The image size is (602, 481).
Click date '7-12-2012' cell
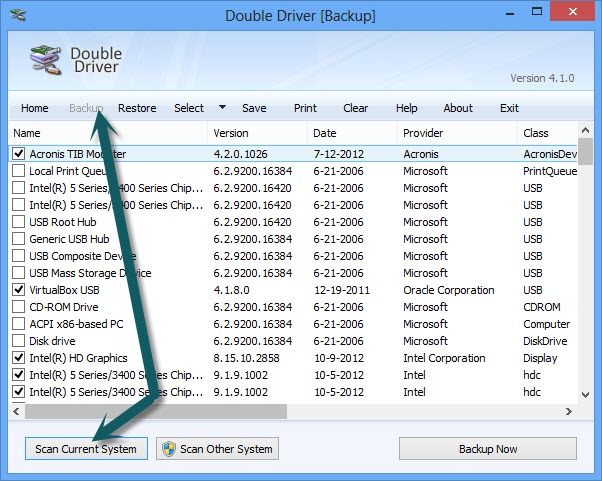(x=339, y=154)
